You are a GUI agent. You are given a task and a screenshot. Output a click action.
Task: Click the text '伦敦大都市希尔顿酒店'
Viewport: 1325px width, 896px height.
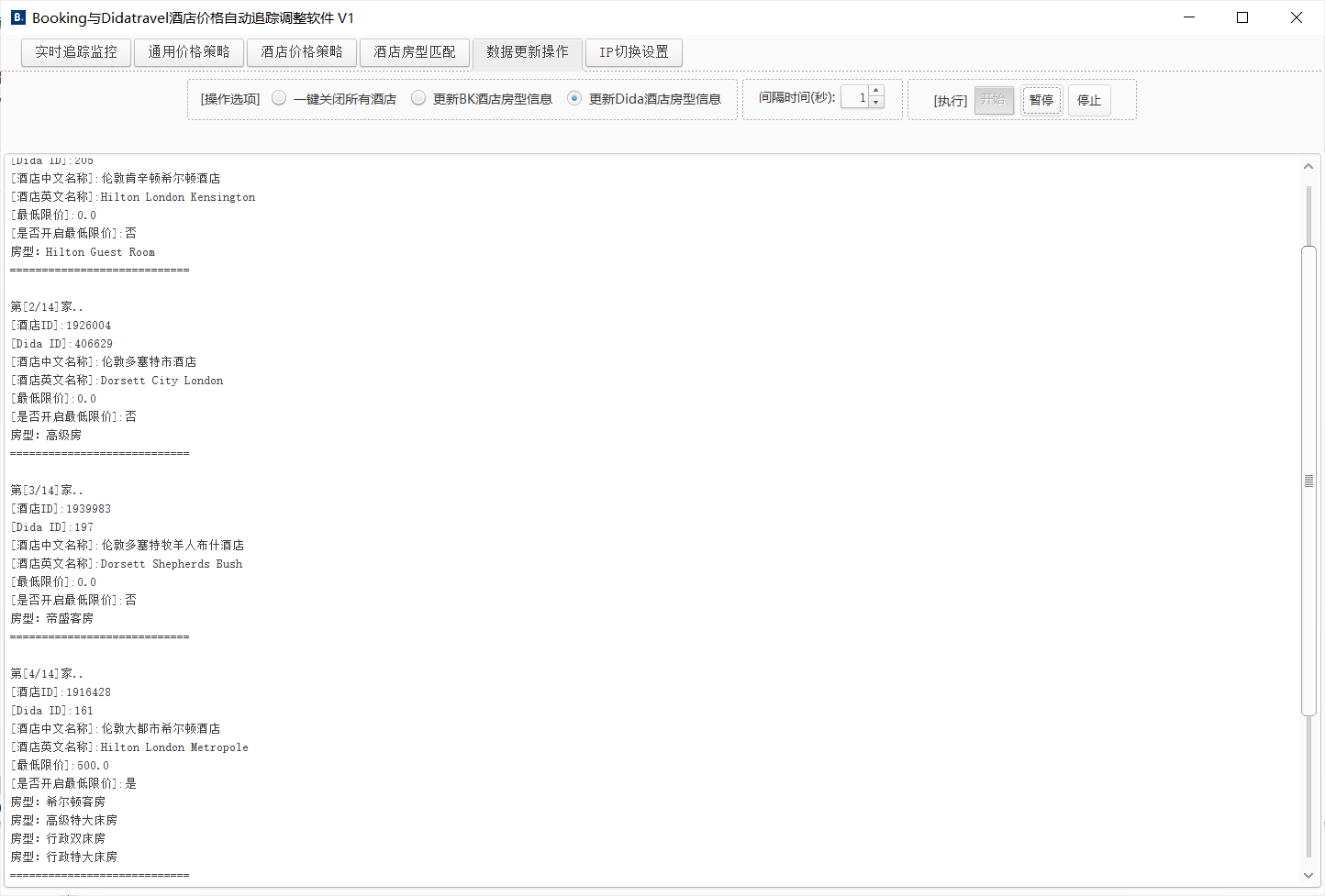point(161,729)
